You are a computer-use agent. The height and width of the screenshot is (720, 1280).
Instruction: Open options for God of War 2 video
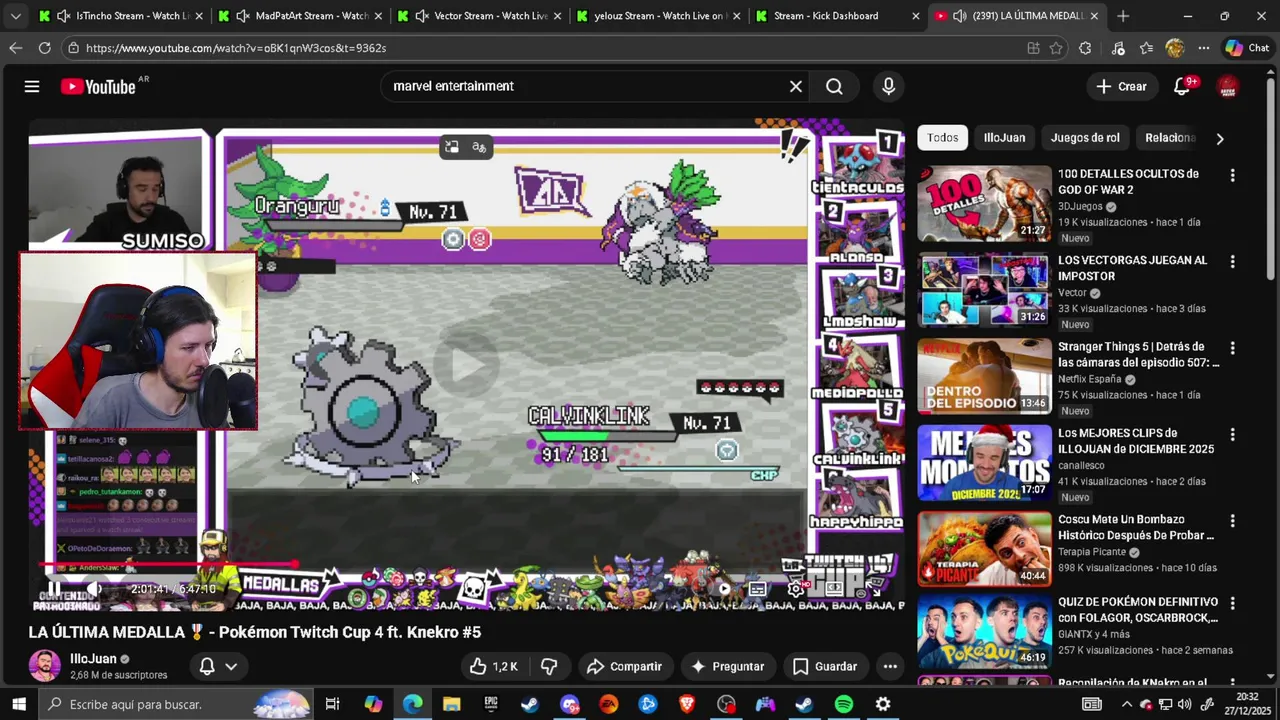tap(1232, 176)
